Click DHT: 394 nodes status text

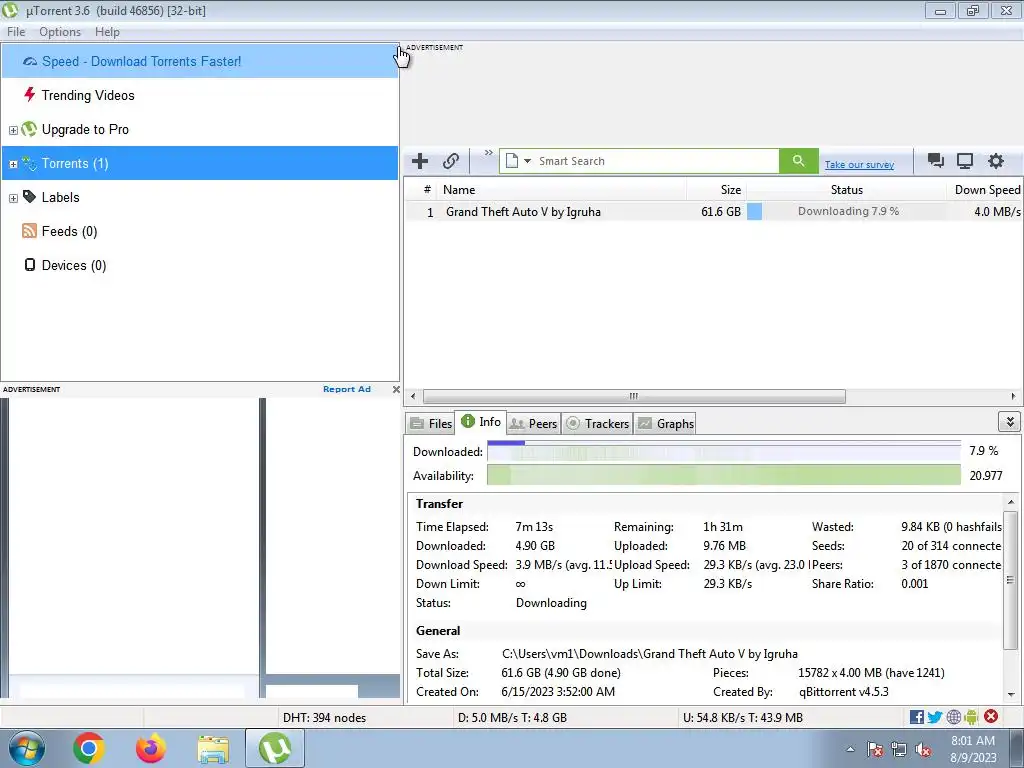point(325,718)
